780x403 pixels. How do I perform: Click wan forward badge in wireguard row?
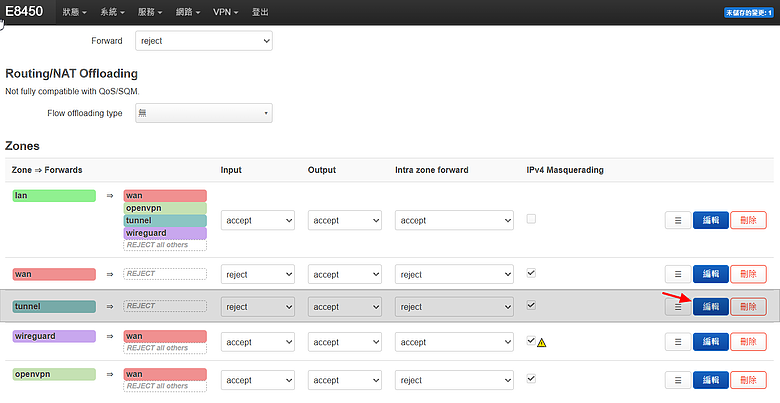[x=165, y=336]
